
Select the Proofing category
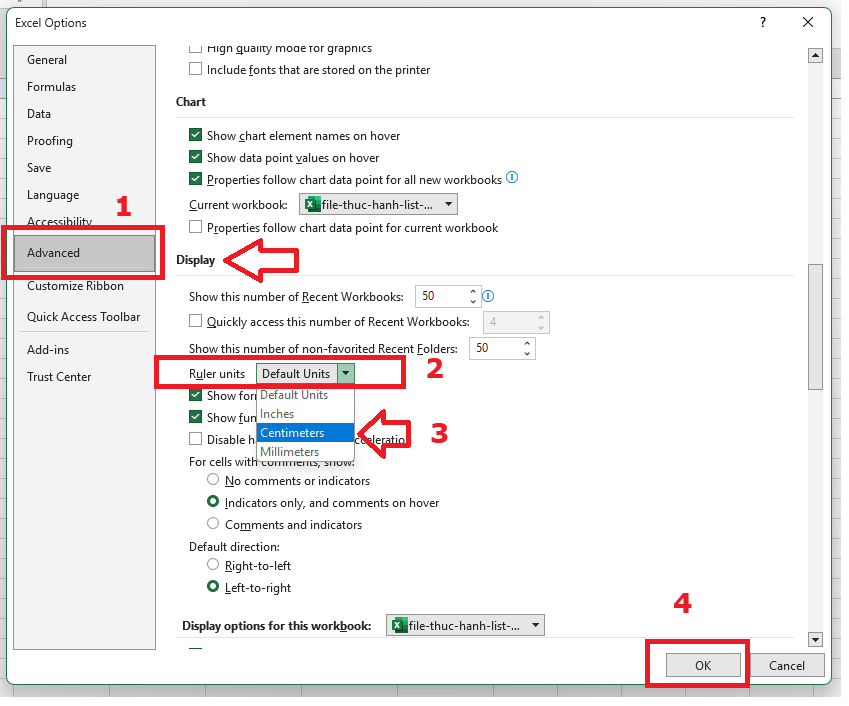point(50,141)
